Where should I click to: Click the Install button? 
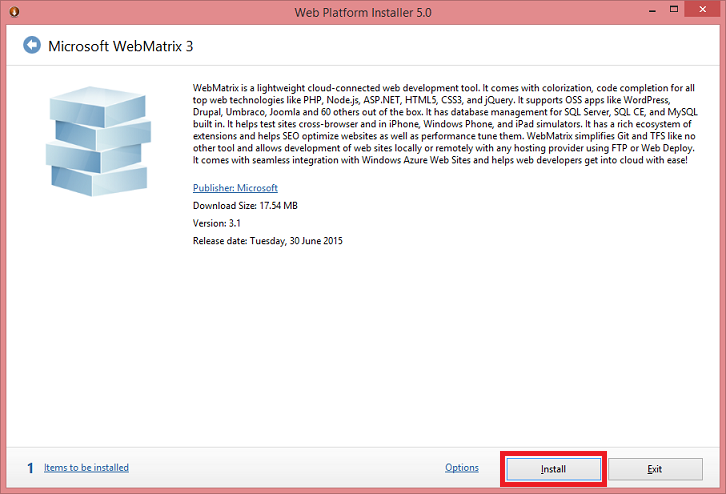click(553, 469)
